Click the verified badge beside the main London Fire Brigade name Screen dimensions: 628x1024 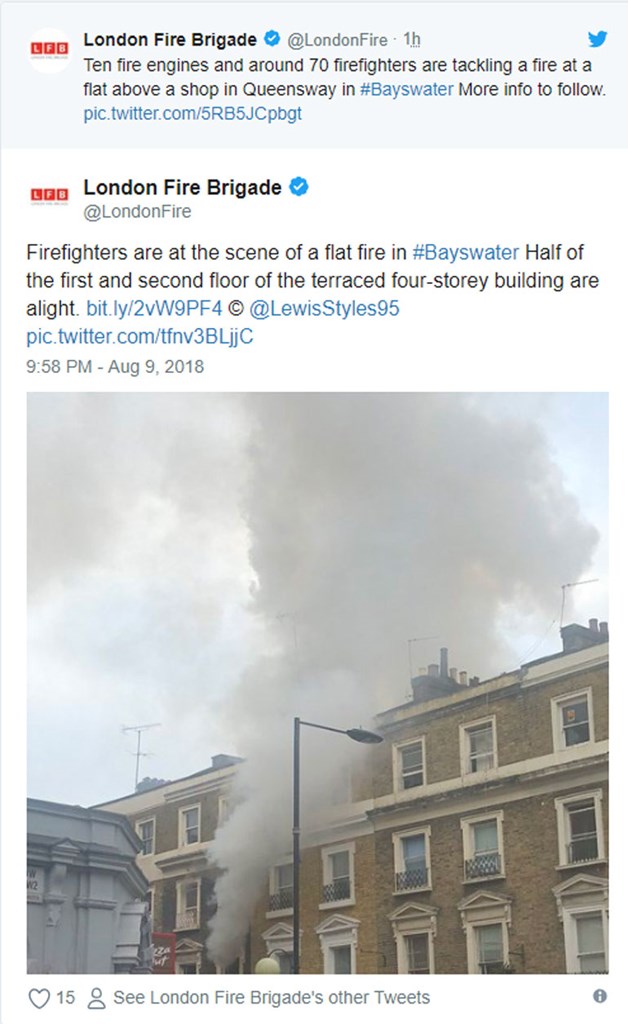coord(299,187)
